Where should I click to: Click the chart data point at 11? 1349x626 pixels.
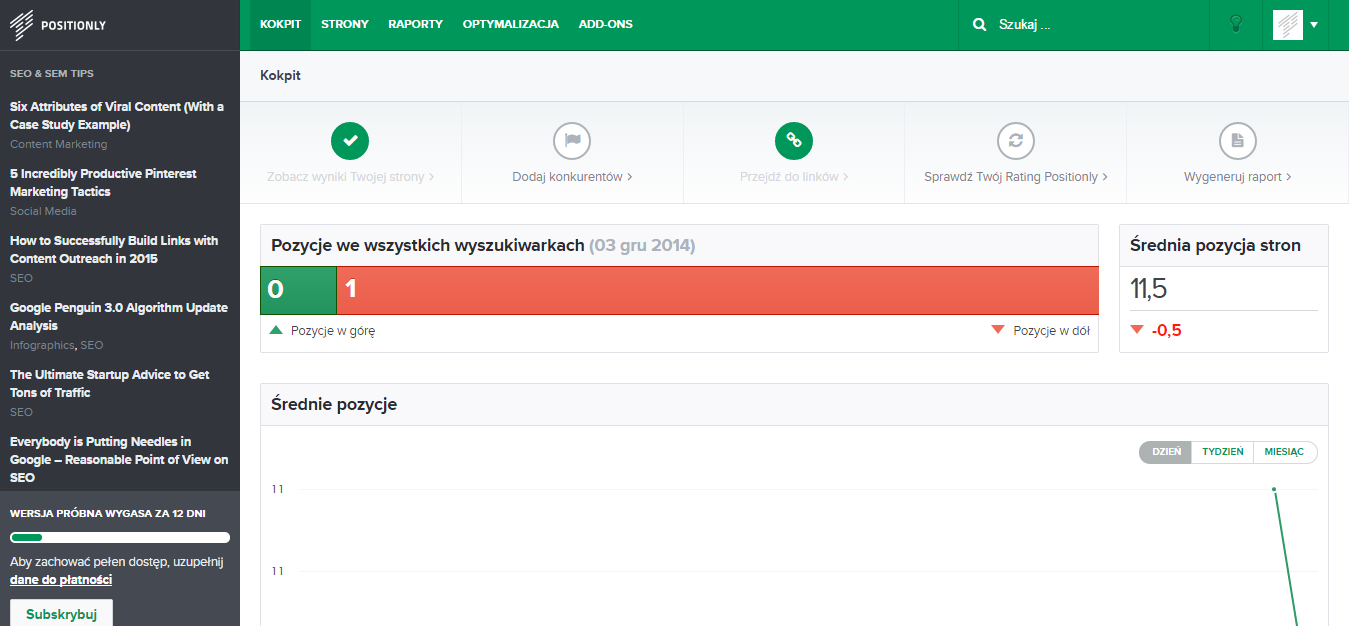[1274, 489]
